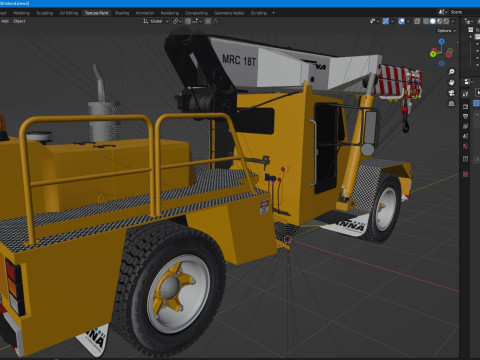Open the Compositing workspace tab
This screenshot has height=360, width=480.
tap(196, 13)
